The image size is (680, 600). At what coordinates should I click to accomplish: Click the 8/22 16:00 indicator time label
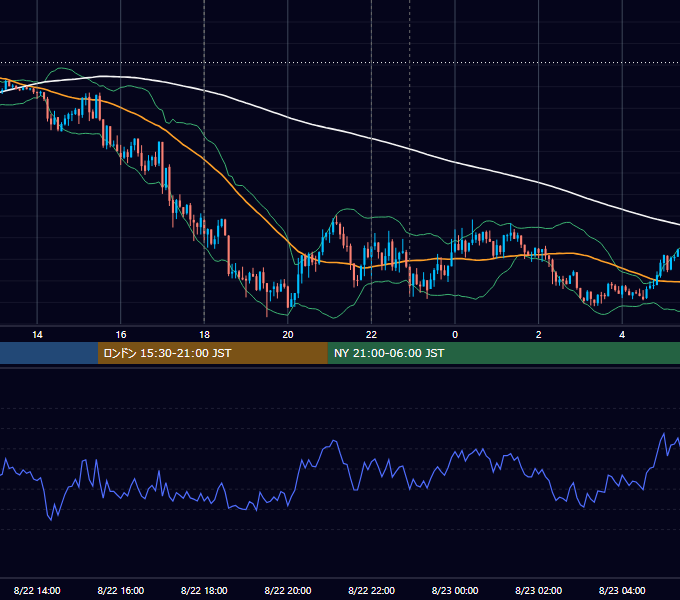pos(121,590)
